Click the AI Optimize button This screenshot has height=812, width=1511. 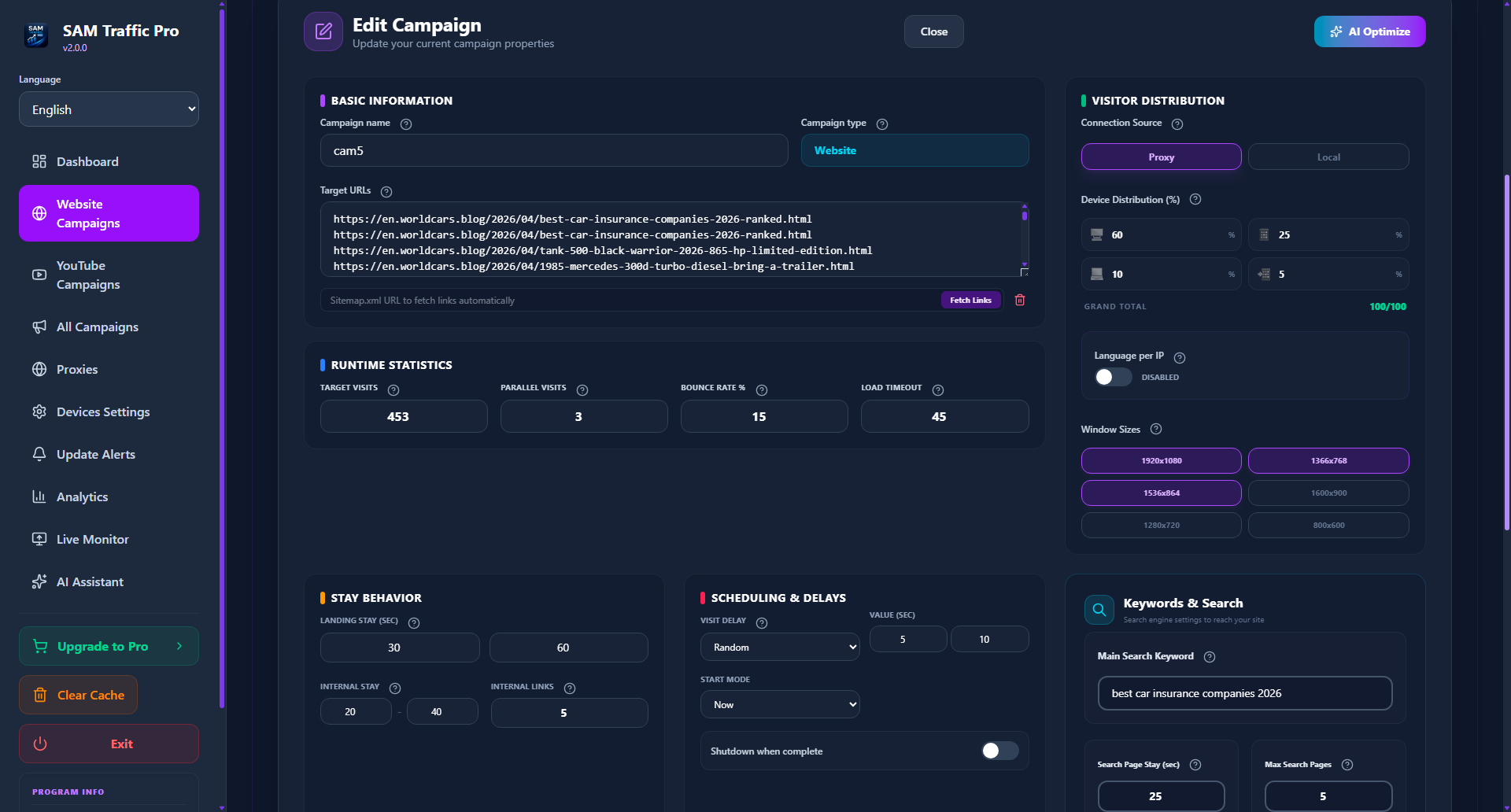tap(1369, 31)
